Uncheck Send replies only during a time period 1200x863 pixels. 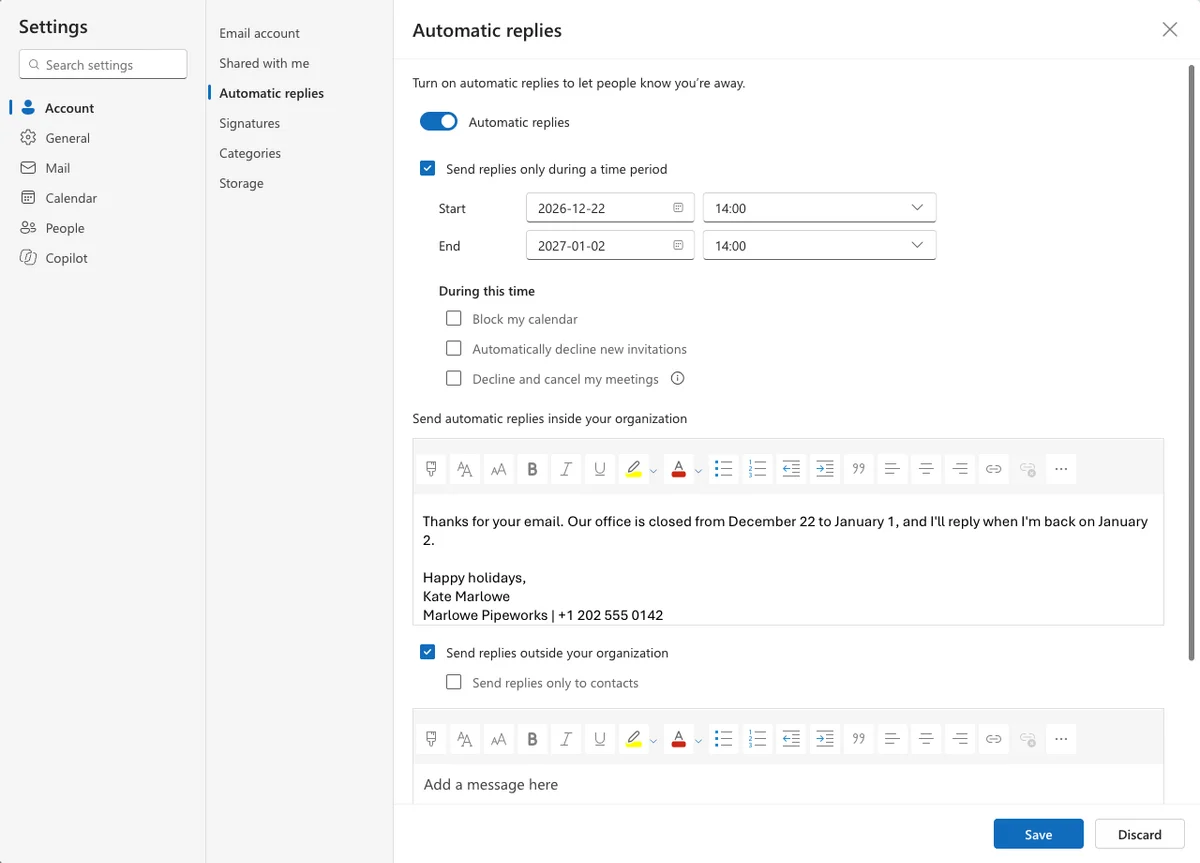pos(428,169)
